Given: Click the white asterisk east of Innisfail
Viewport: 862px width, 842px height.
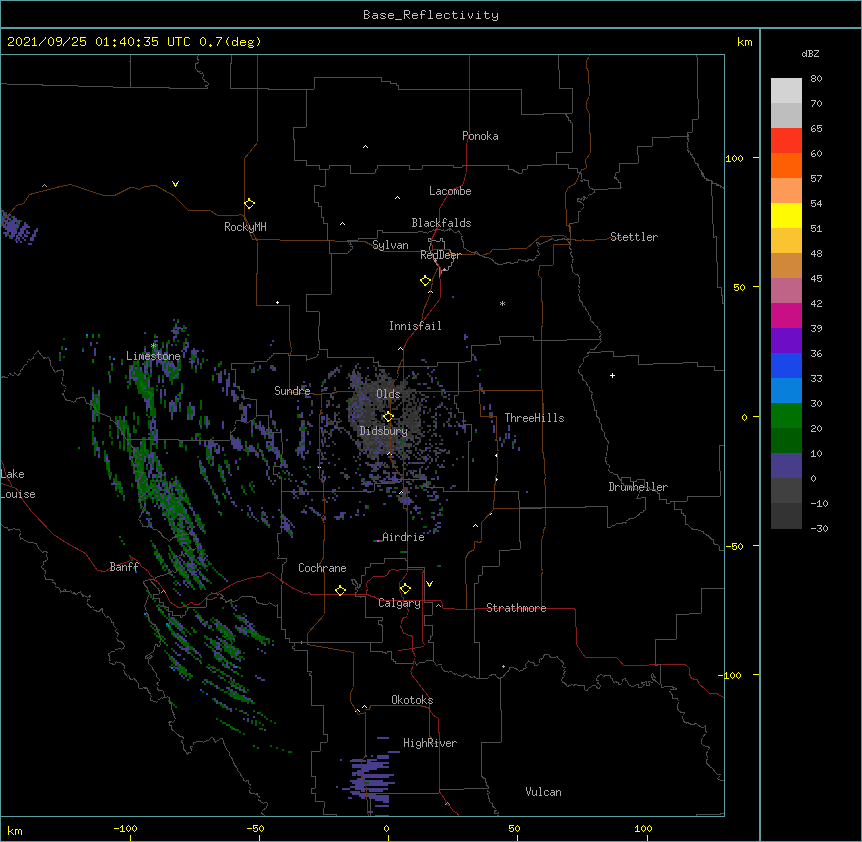Looking at the screenshot, I should (x=502, y=303).
